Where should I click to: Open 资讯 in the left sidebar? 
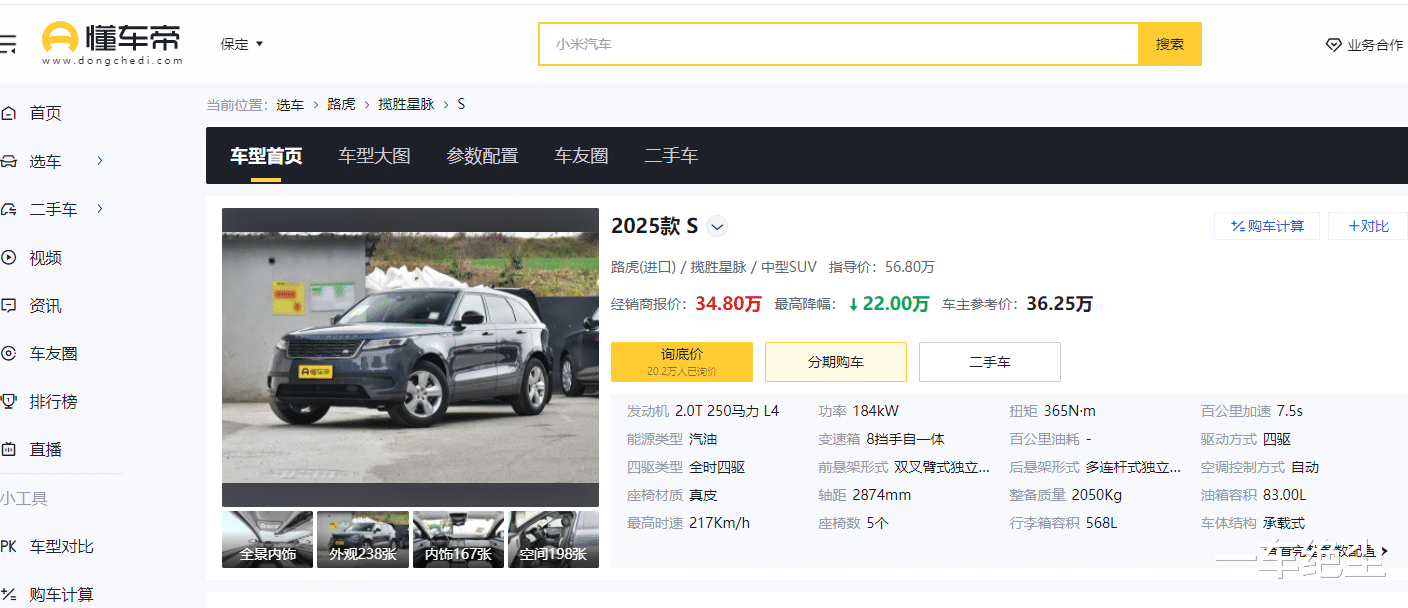click(x=45, y=305)
